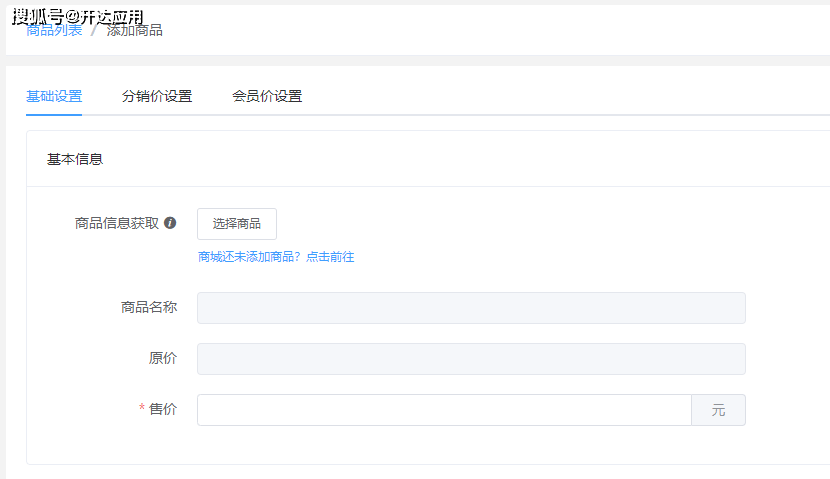830x479 pixels.
Task: Click the 商品名称 label
Action: click(149, 307)
